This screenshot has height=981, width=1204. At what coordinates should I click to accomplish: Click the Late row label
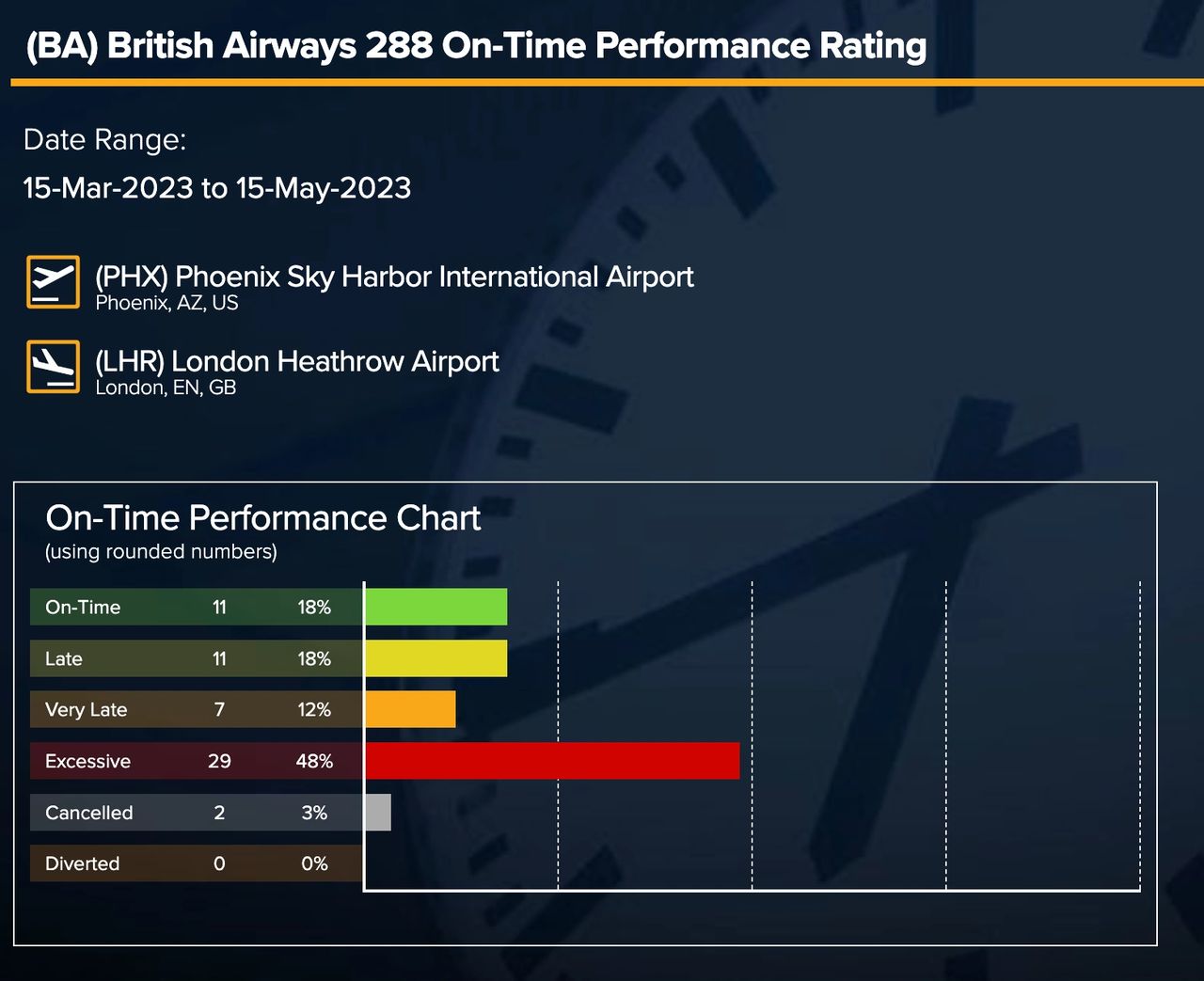64,658
